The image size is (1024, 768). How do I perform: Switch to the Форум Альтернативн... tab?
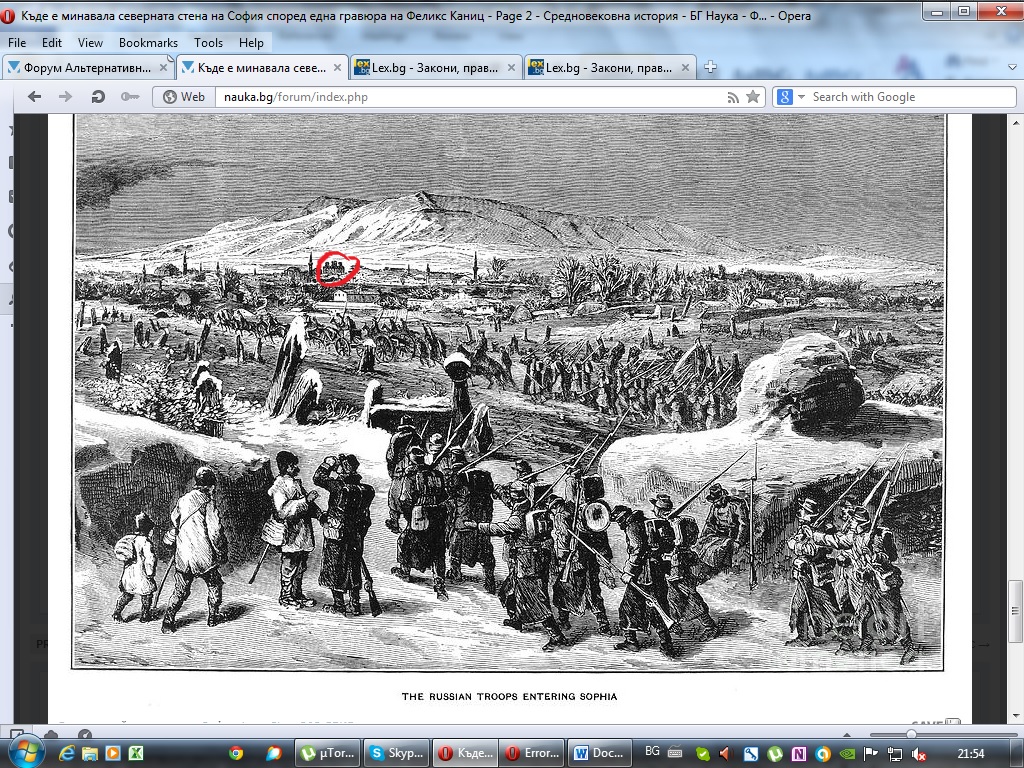coord(88,67)
